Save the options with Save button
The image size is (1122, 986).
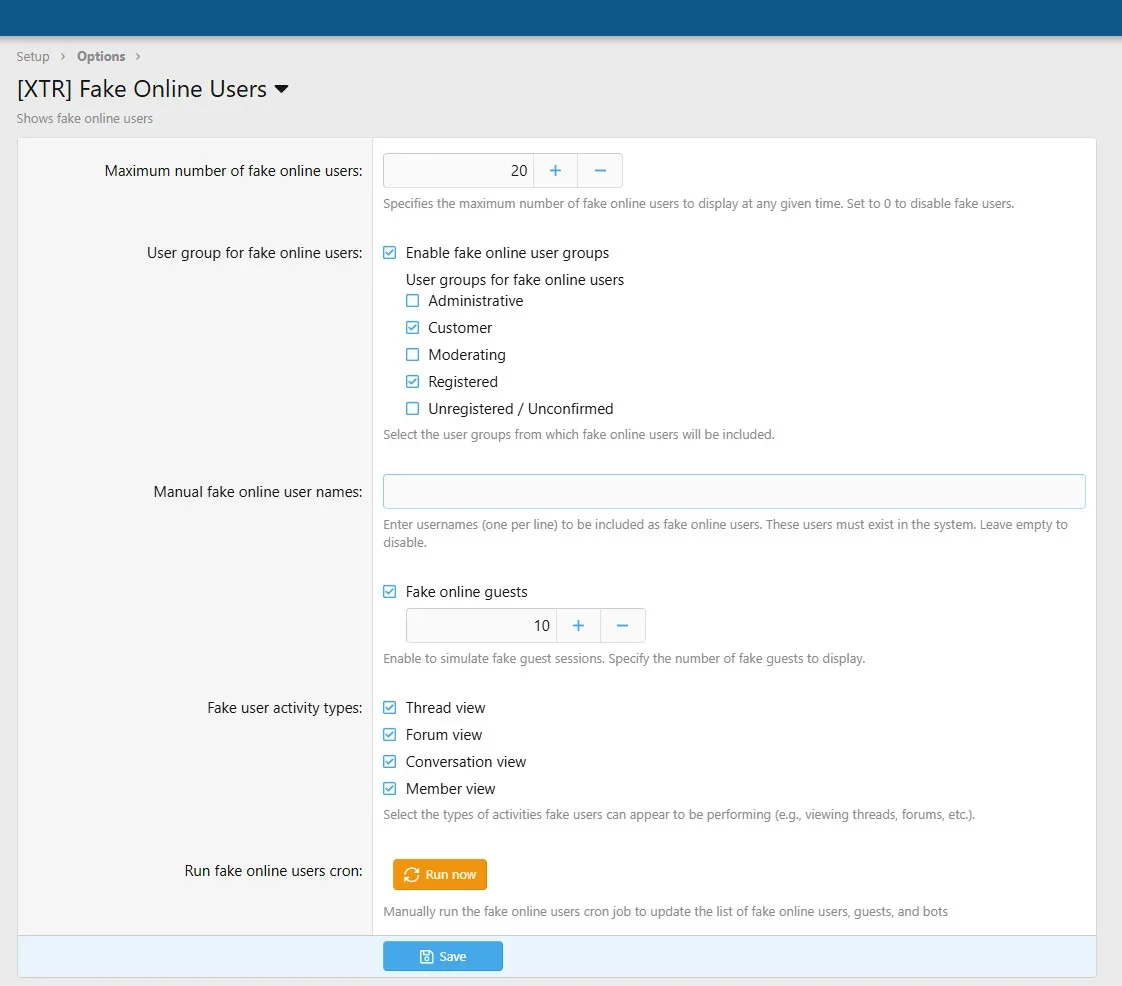[442, 956]
